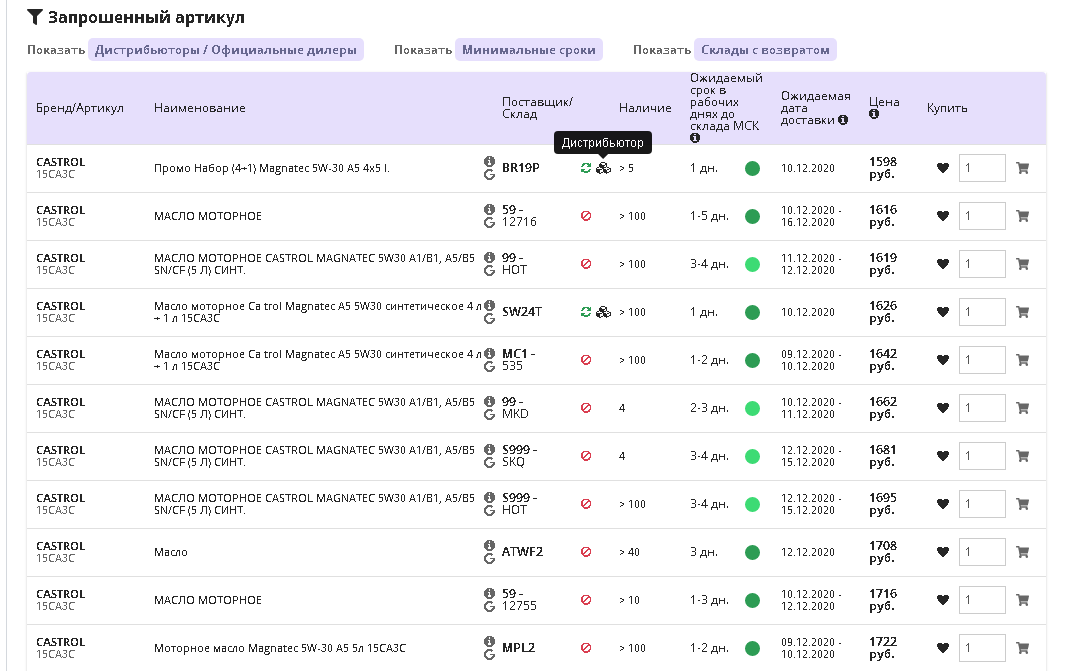The image size is (1074, 671).
Task: Click the distributor boxes icon for SW24T
Action: click(603, 312)
